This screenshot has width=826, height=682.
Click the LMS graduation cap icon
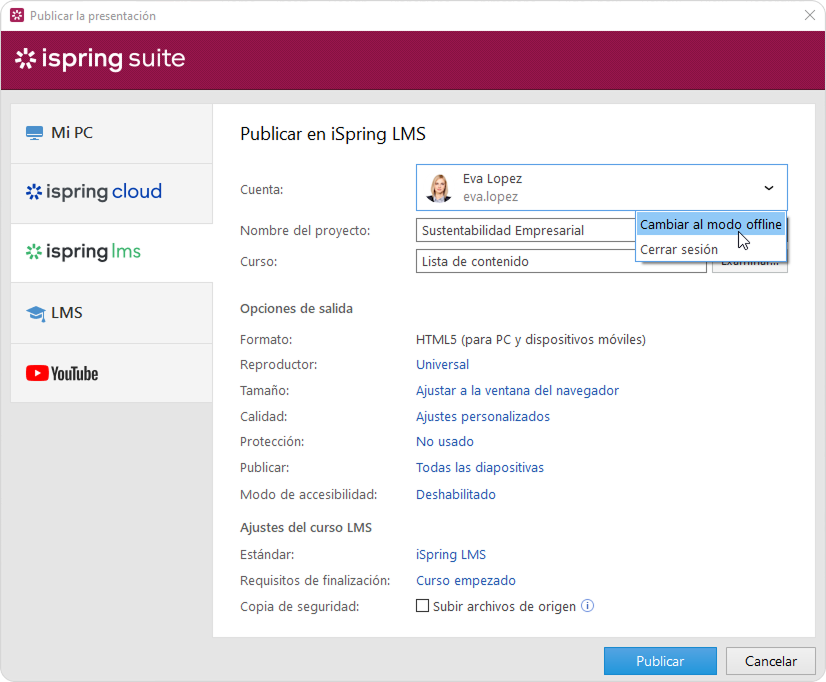point(36,313)
